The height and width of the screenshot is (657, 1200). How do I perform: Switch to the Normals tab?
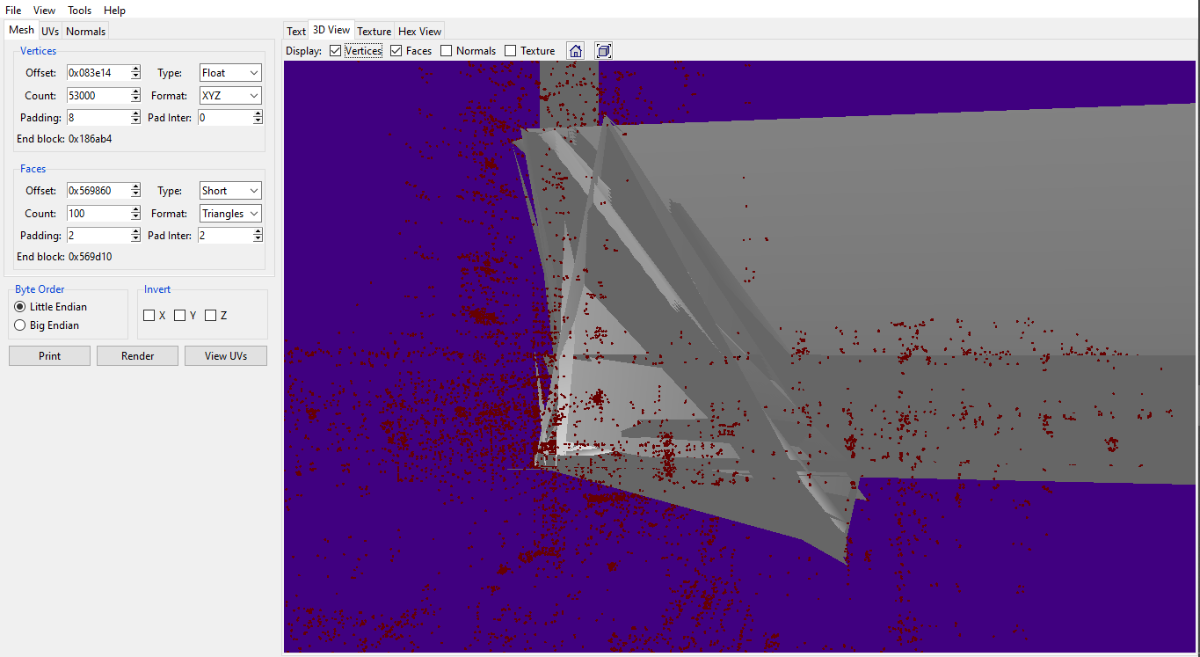tap(86, 31)
